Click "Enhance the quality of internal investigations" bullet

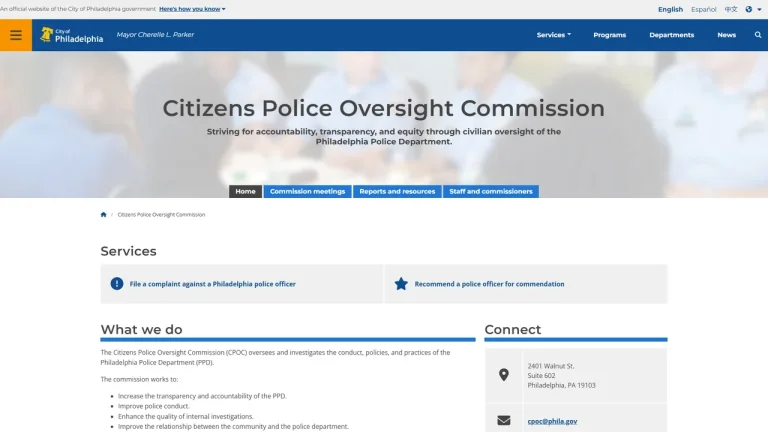point(186,416)
